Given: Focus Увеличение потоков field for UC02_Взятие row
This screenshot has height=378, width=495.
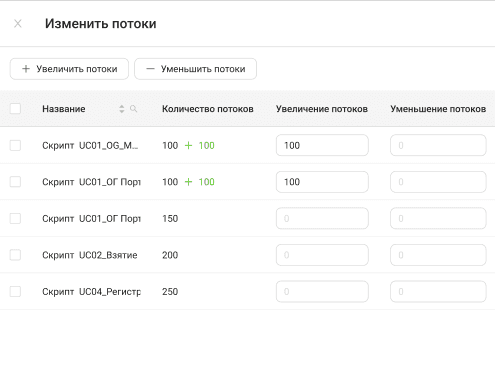Looking at the screenshot, I should (x=322, y=255).
